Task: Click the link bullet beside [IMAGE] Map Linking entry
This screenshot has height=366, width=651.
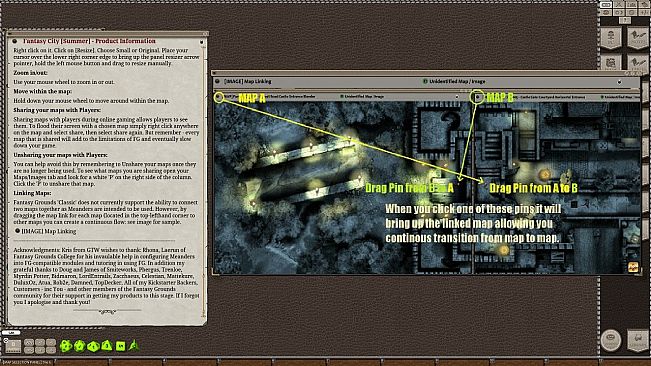Action: pyautogui.click(x=17, y=231)
